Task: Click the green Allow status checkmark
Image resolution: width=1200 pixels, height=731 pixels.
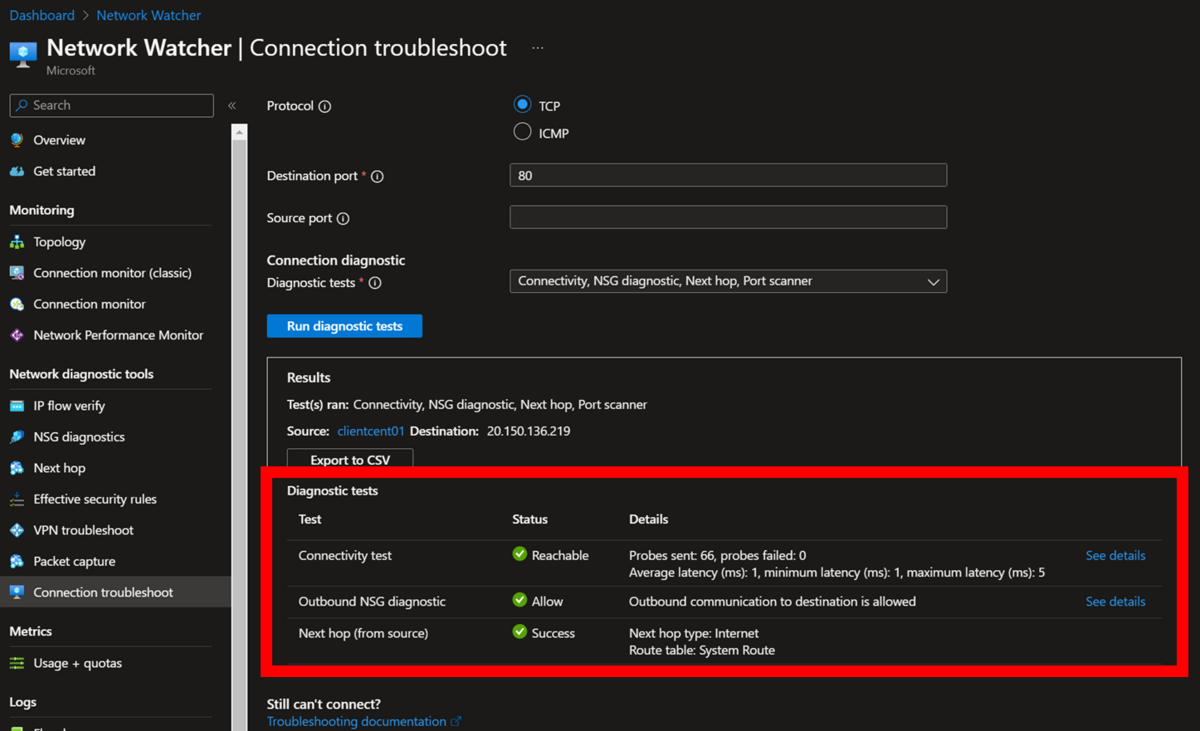Action: [x=520, y=600]
